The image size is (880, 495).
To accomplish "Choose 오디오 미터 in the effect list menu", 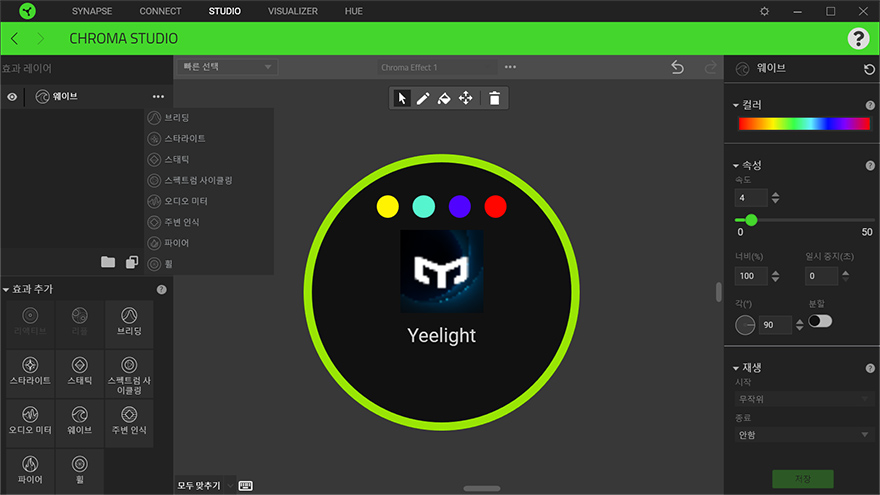I will coord(209,201).
